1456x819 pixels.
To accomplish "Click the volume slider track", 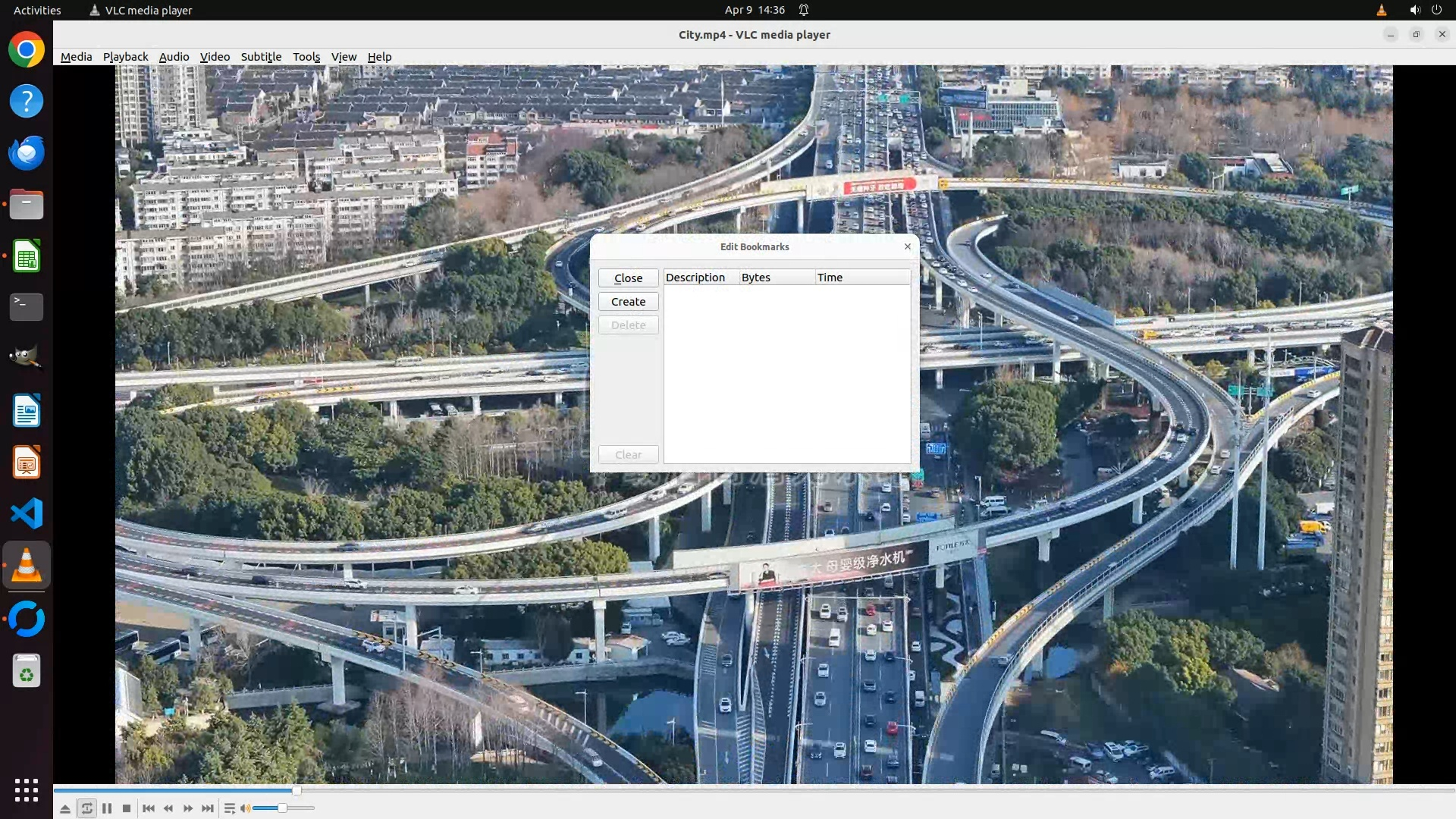I will (300, 808).
